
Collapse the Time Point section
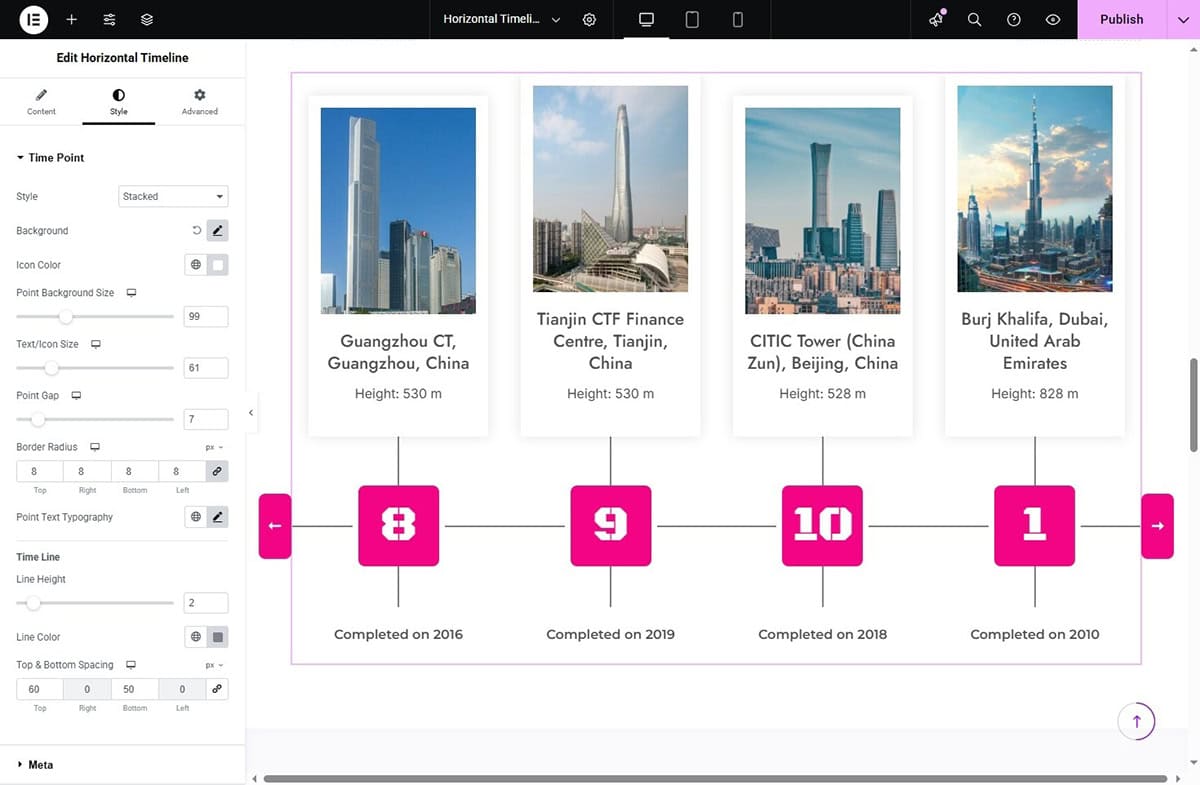[50, 158]
